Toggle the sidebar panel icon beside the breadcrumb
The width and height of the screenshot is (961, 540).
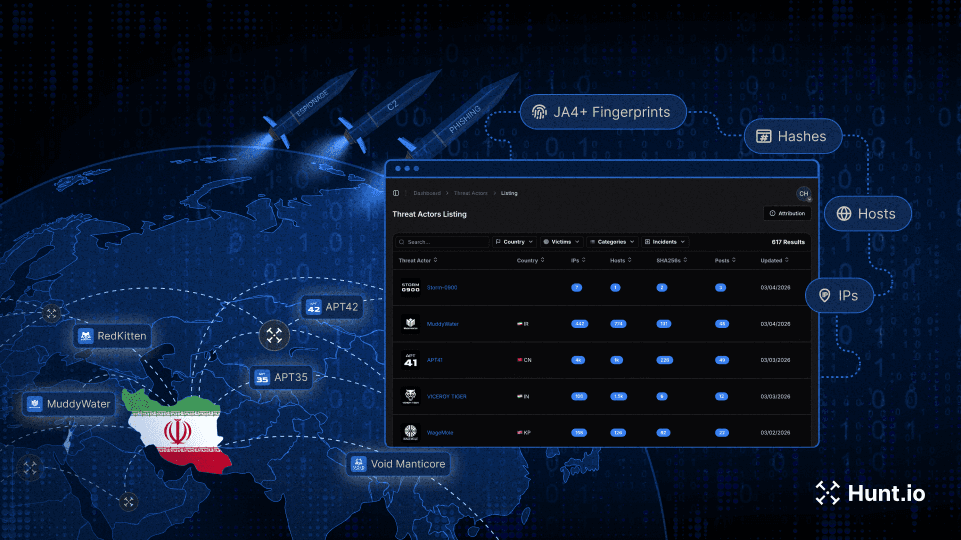[x=396, y=193]
